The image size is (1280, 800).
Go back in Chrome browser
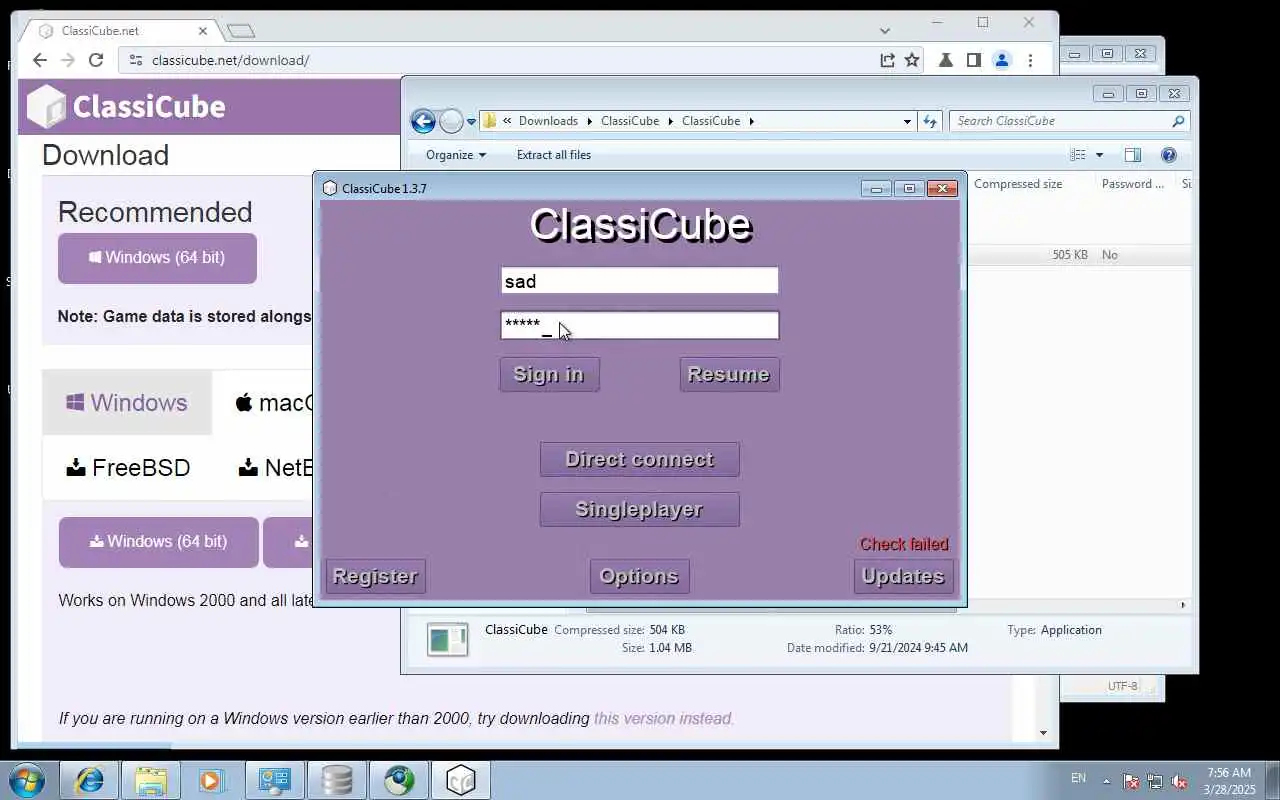pyautogui.click(x=40, y=60)
